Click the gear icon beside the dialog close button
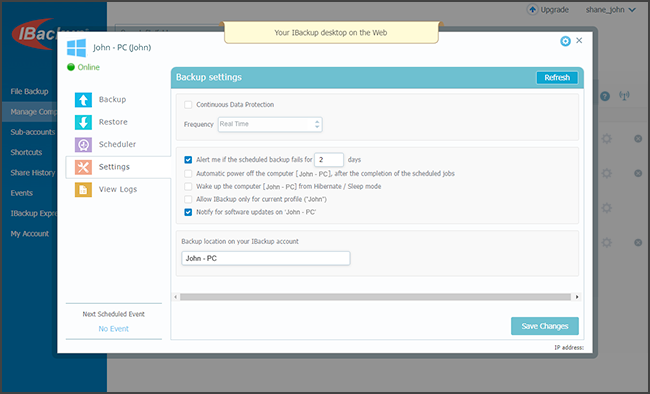 [x=565, y=41]
